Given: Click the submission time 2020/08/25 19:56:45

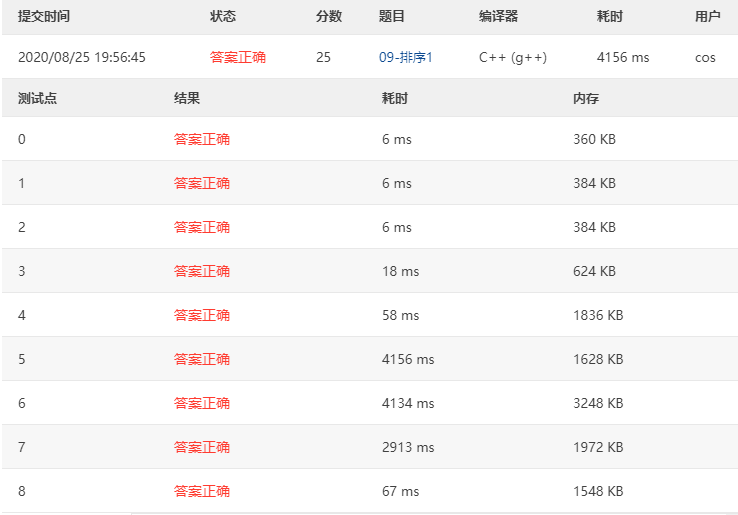Looking at the screenshot, I should (82, 57).
